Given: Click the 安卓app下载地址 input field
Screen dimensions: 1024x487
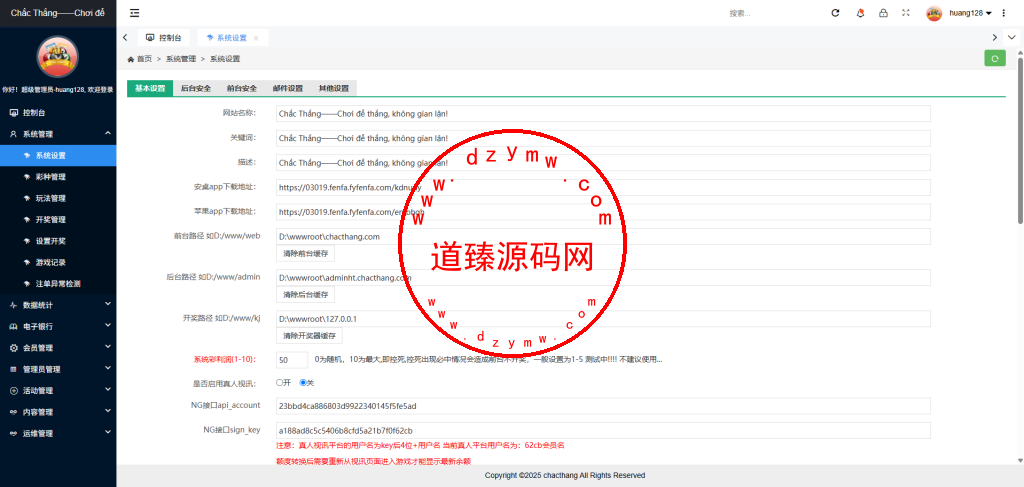Looking at the screenshot, I should coord(603,187).
